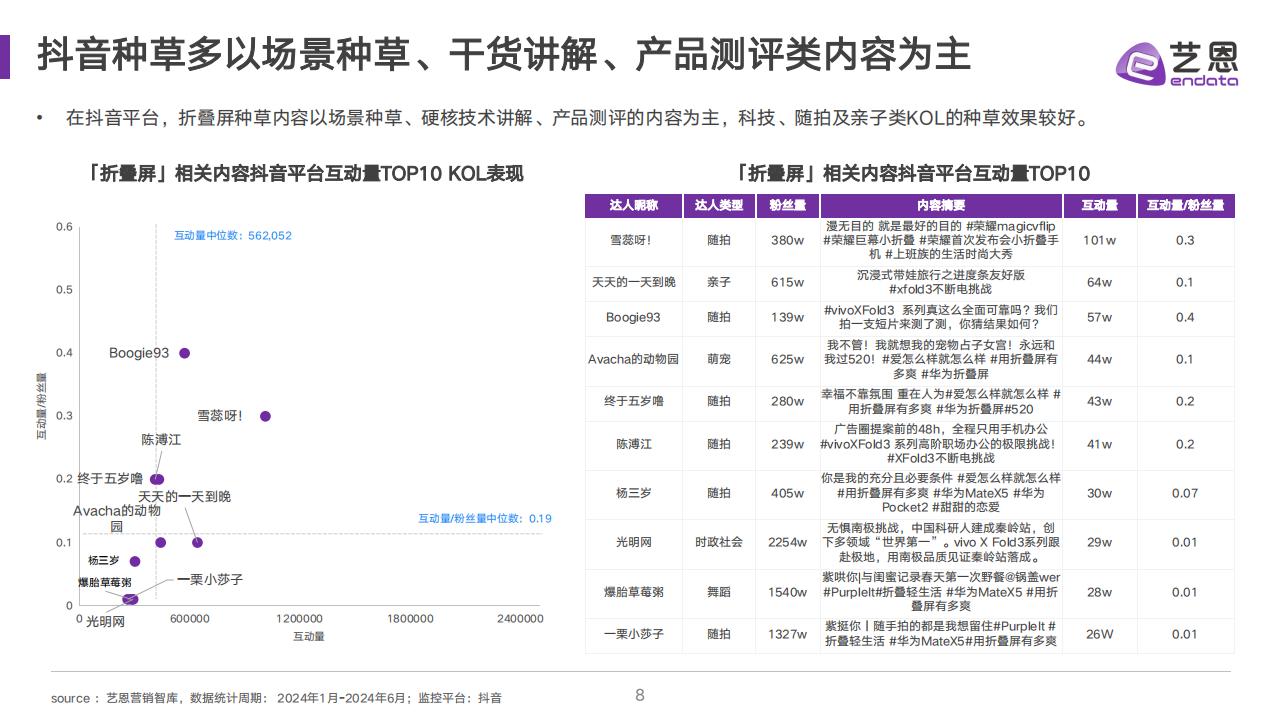The height and width of the screenshot is (720, 1280).
Task: Click the 380w follower count cell
Action: [x=787, y=240]
